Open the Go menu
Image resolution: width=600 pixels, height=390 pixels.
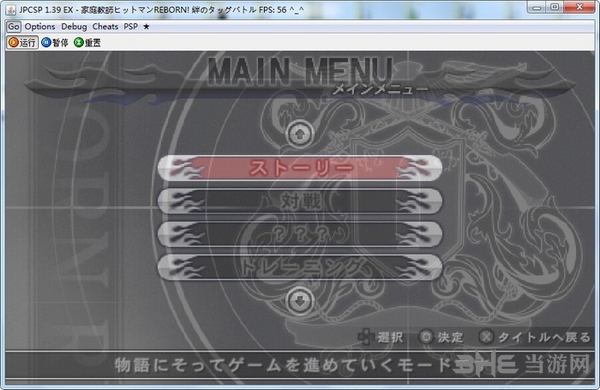click(x=13, y=26)
